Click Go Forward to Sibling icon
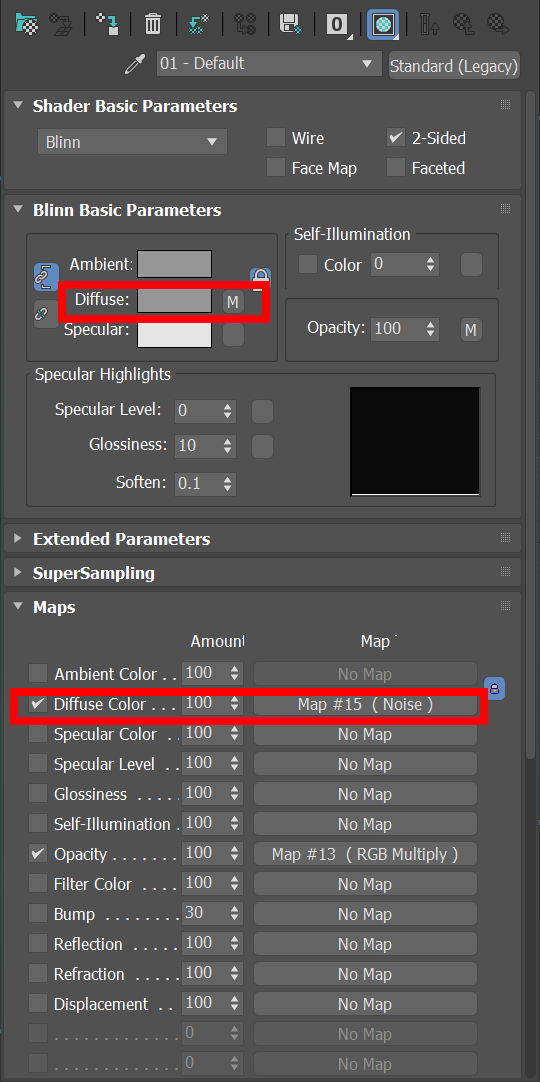This screenshot has height=1082, width=540. pyautogui.click(x=498, y=24)
